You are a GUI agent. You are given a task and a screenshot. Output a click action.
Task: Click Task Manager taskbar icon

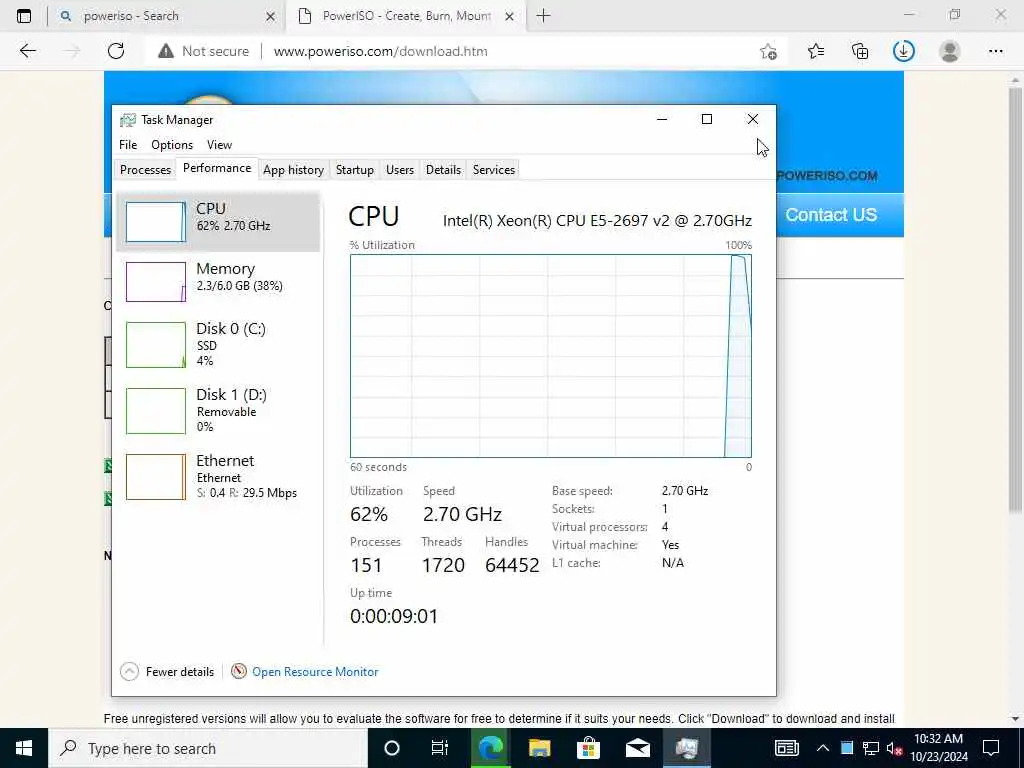click(686, 748)
